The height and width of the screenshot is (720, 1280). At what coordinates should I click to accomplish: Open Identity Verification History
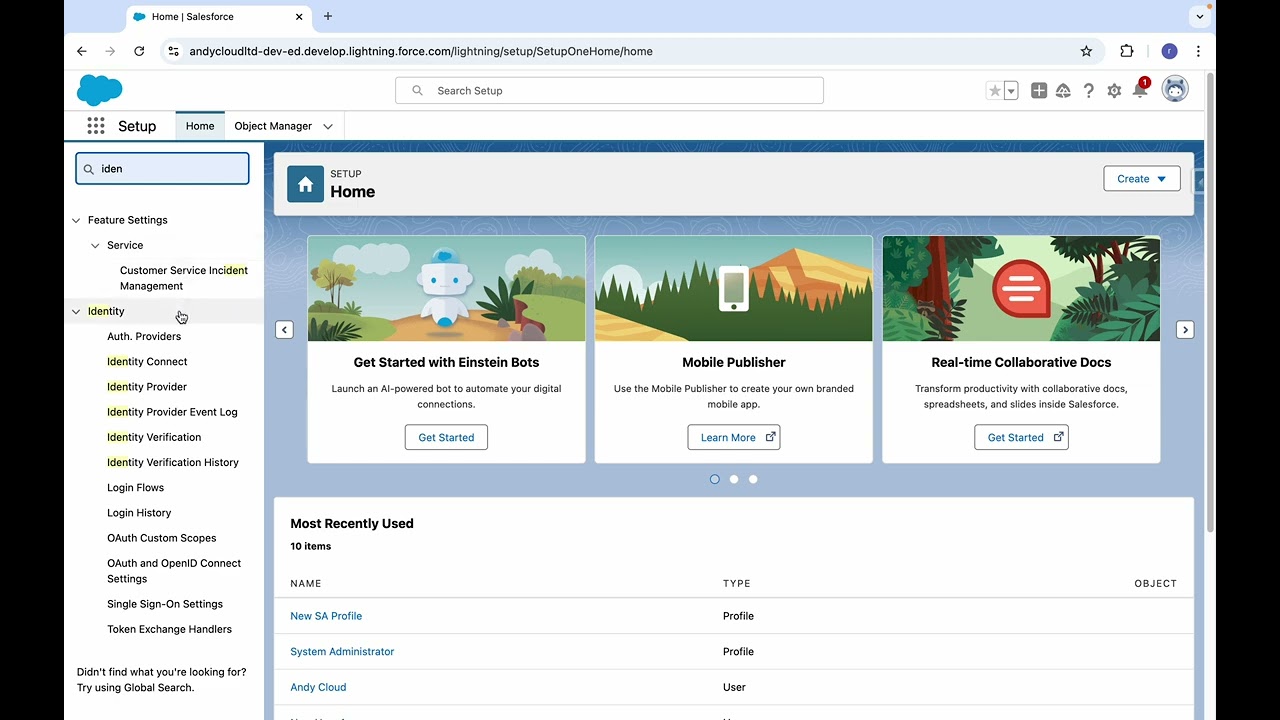click(173, 462)
